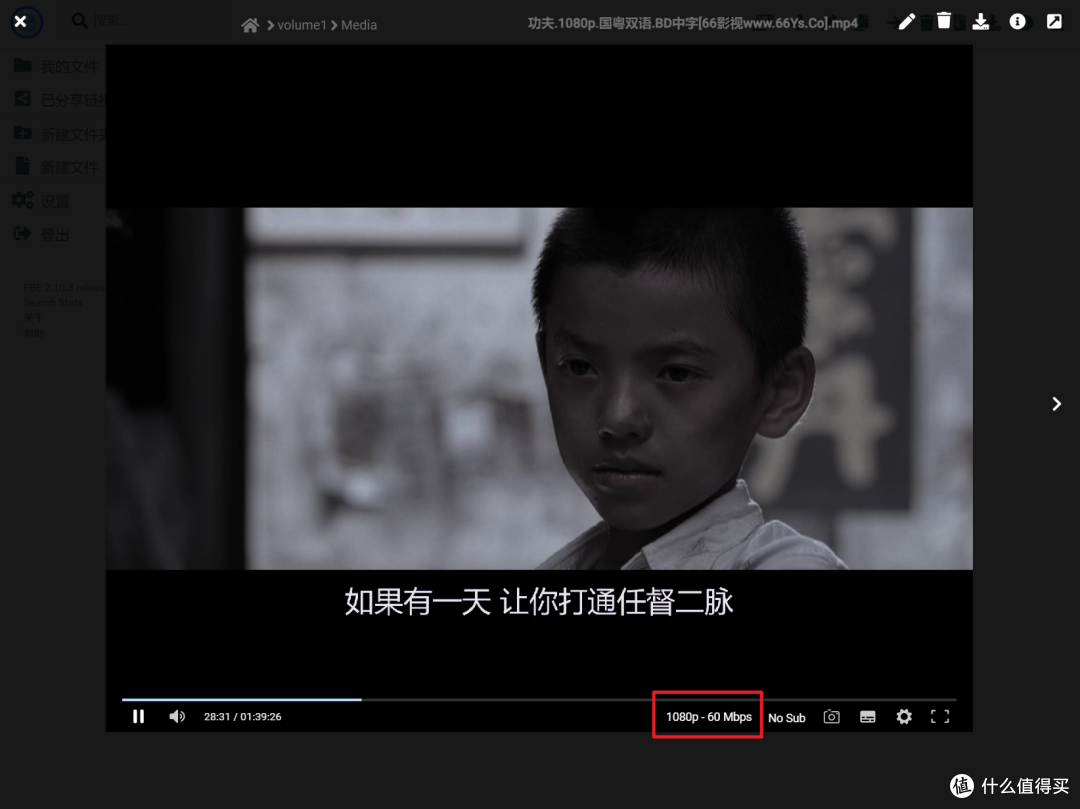Download the video file
Image resolution: width=1080 pixels, height=809 pixels.
click(981, 22)
